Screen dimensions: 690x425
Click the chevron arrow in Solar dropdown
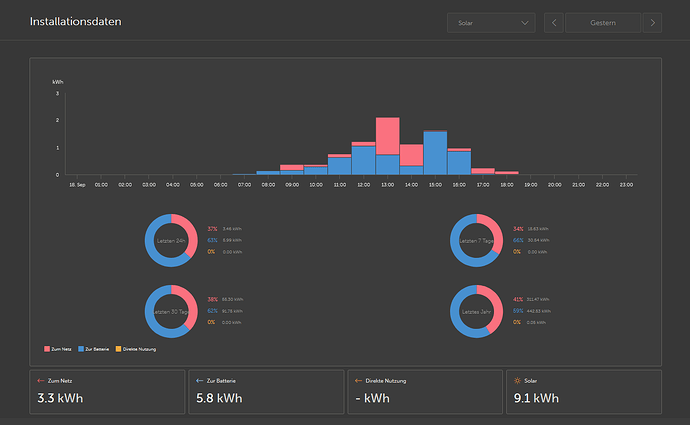pos(525,23)
